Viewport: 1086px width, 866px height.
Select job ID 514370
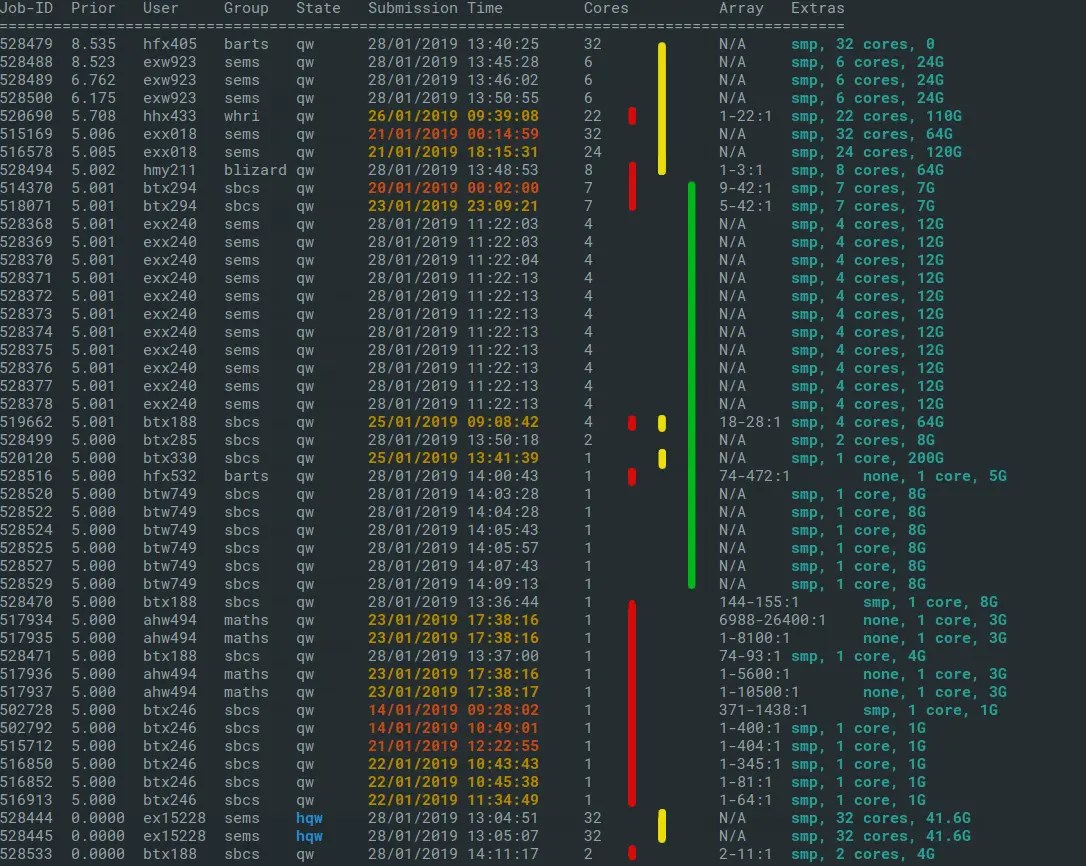click(x=26, y=188)
